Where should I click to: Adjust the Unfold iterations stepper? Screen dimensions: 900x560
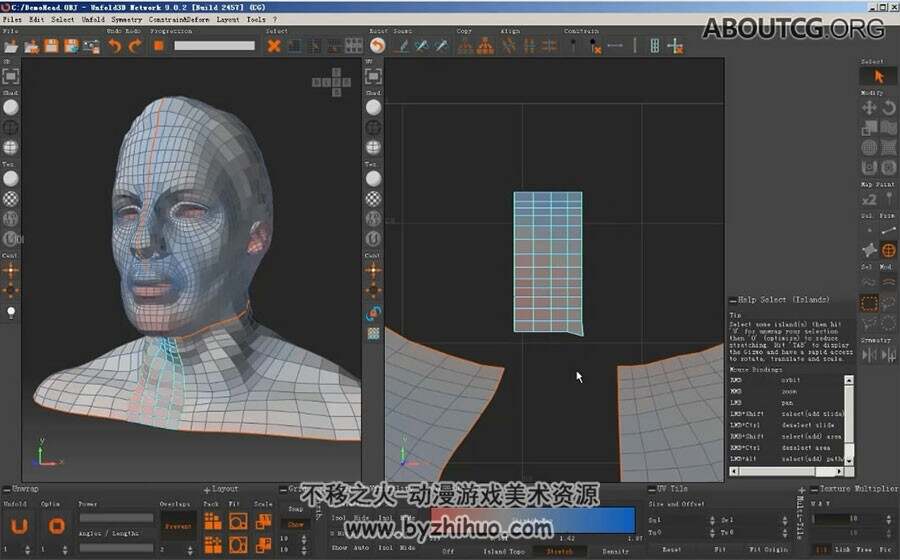tap(28, 550)
